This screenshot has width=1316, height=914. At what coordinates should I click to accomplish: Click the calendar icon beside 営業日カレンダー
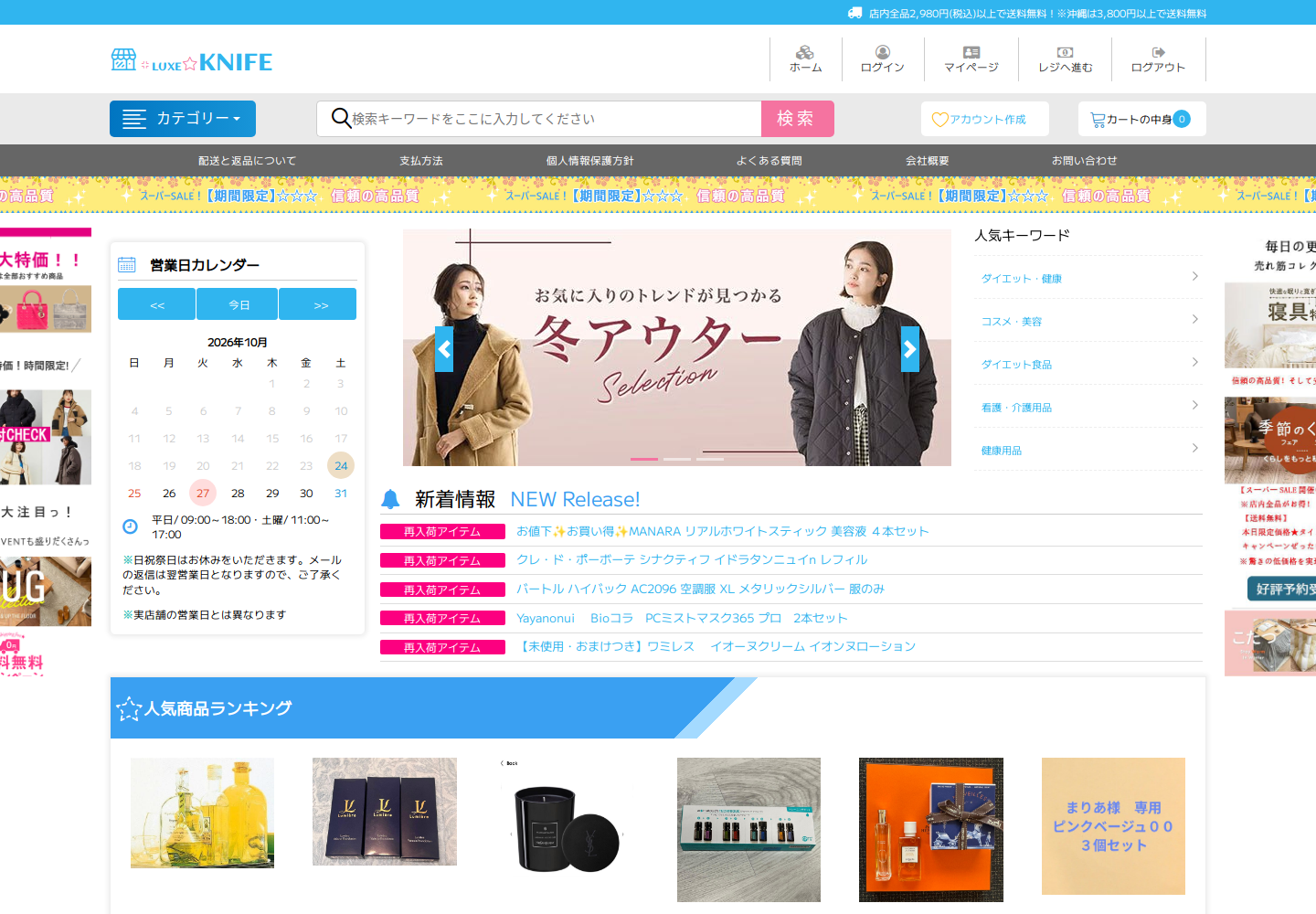coord(127,265)
